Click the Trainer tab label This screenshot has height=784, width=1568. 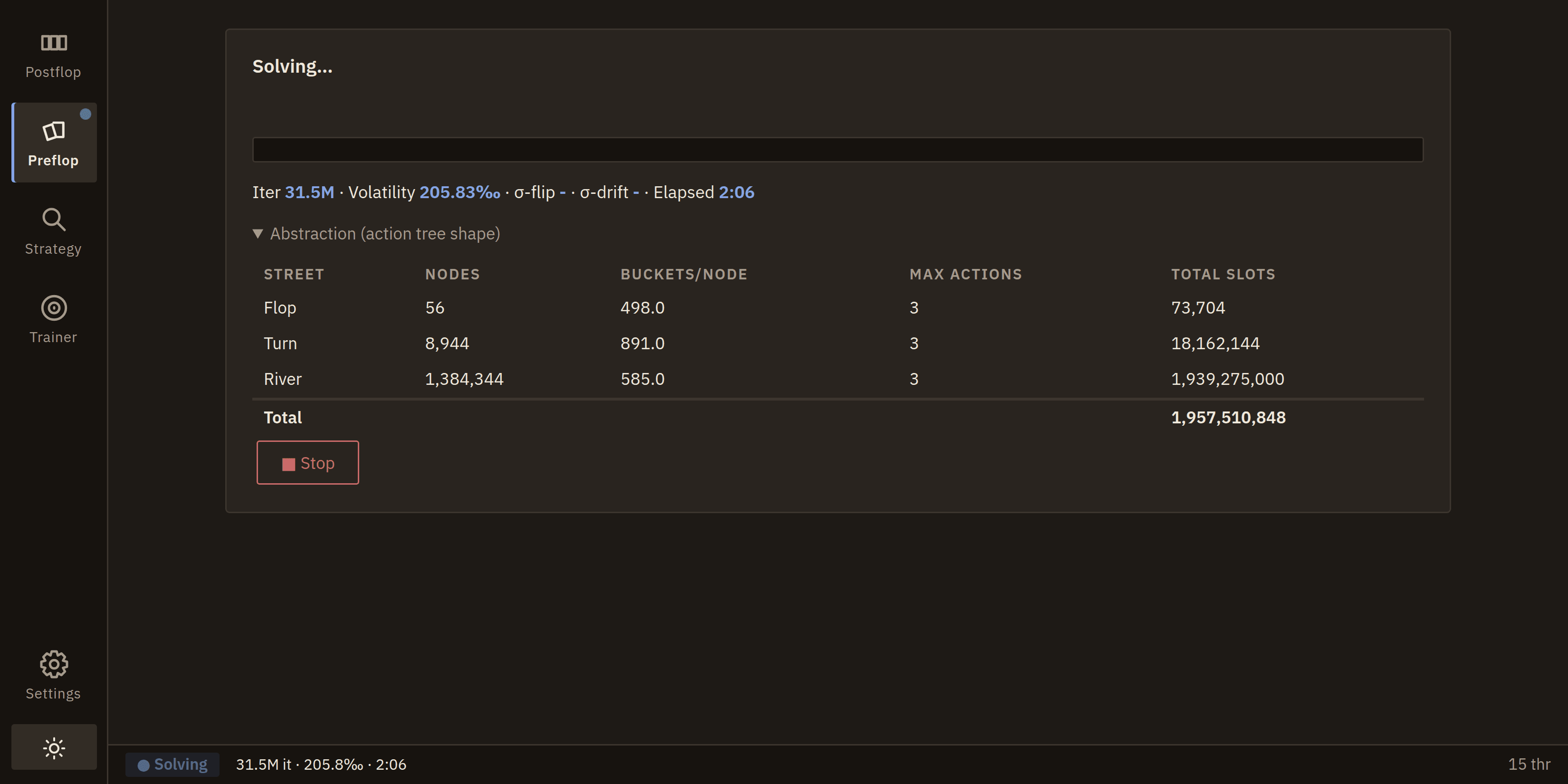pos(53,337)
